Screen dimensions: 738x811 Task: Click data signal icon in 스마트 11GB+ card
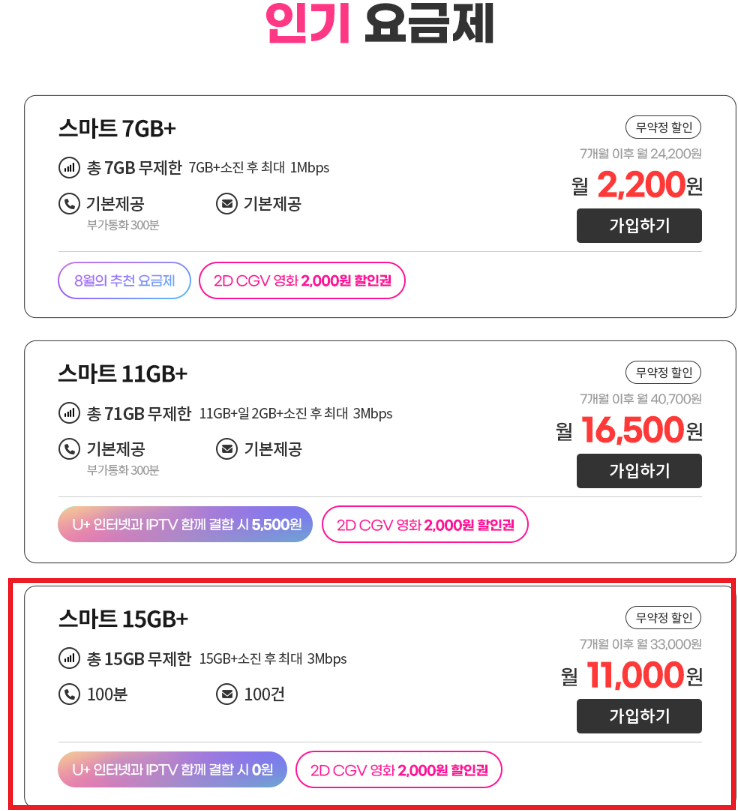(x=69, y=412)
